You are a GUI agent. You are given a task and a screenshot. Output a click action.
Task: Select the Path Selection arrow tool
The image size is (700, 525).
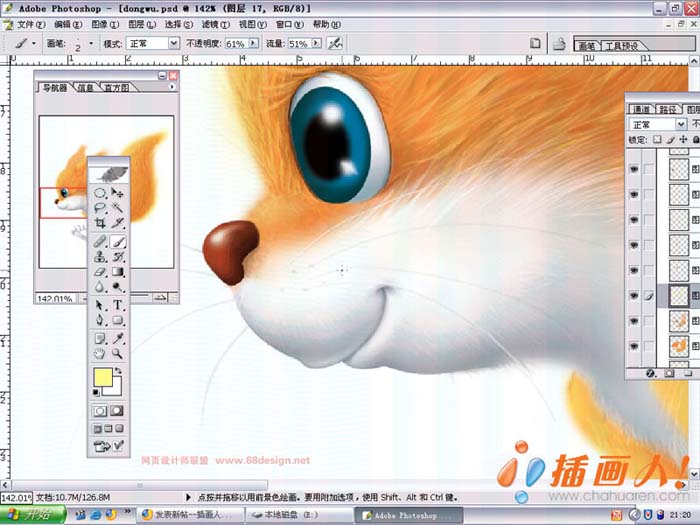tap(100, 305)
